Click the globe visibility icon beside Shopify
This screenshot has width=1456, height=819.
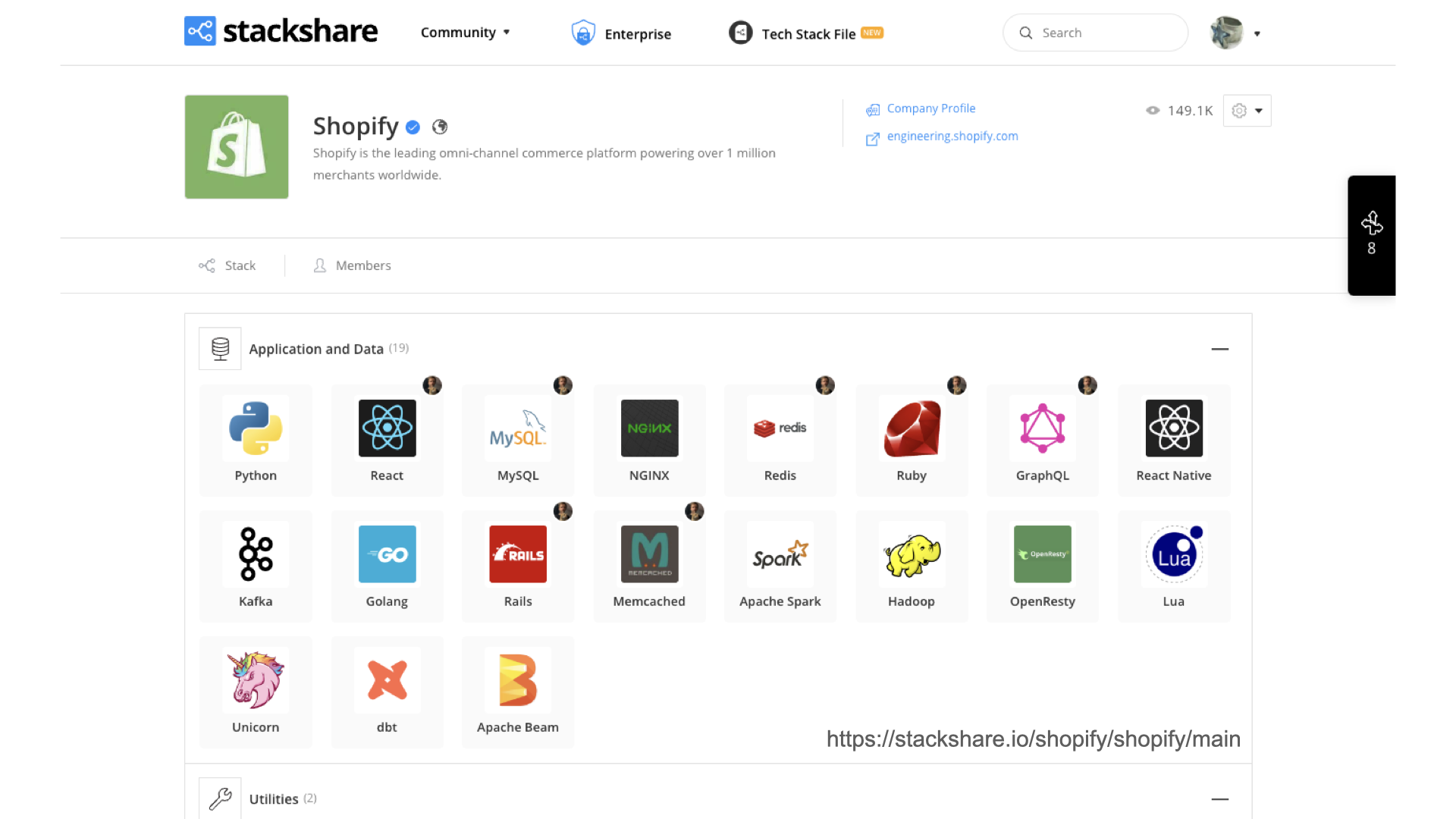pyautogui.click(x=440, y=127)
